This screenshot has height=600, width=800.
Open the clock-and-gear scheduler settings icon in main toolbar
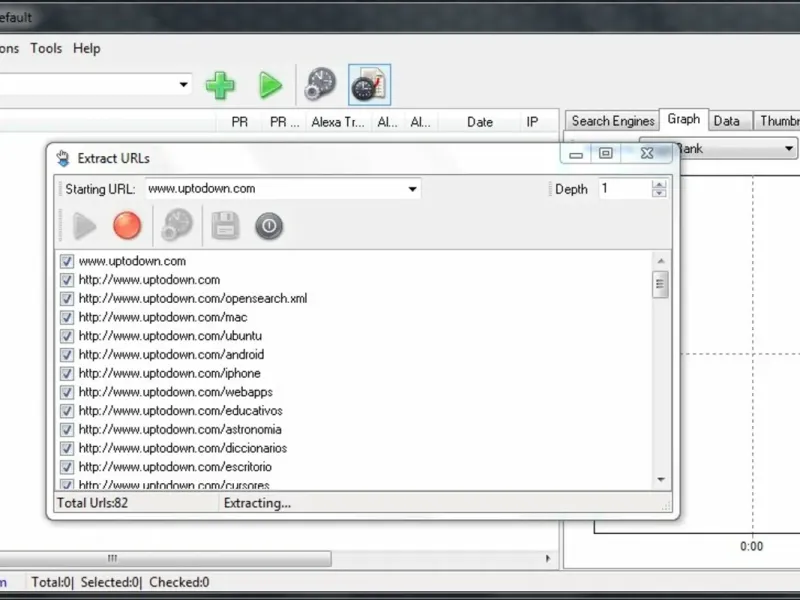click(x=320, y=84)
